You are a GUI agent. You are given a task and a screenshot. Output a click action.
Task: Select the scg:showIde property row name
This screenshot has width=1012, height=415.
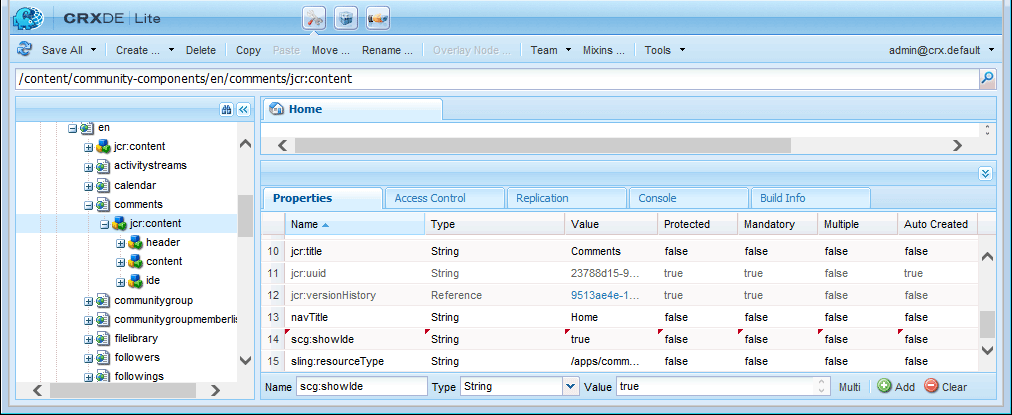tap(322, 339)
